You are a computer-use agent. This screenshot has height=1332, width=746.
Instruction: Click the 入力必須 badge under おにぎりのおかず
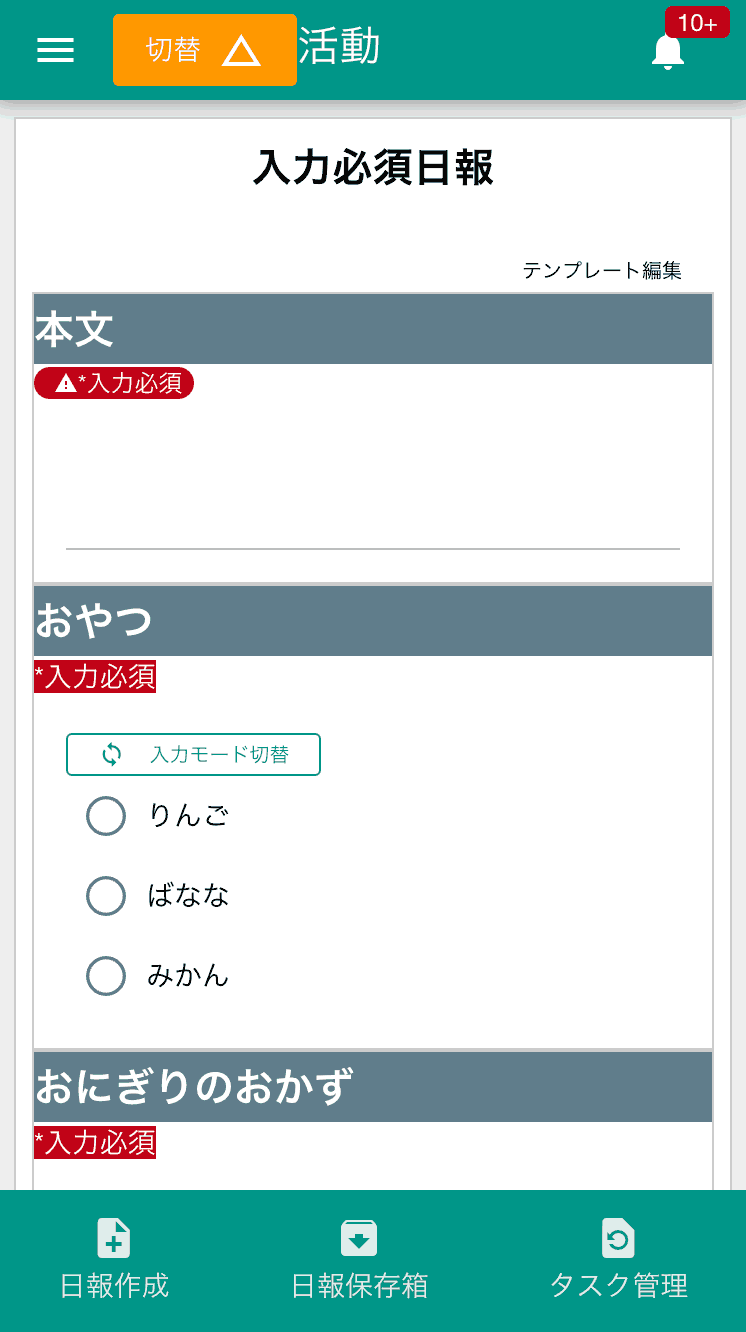[94, 1143]
